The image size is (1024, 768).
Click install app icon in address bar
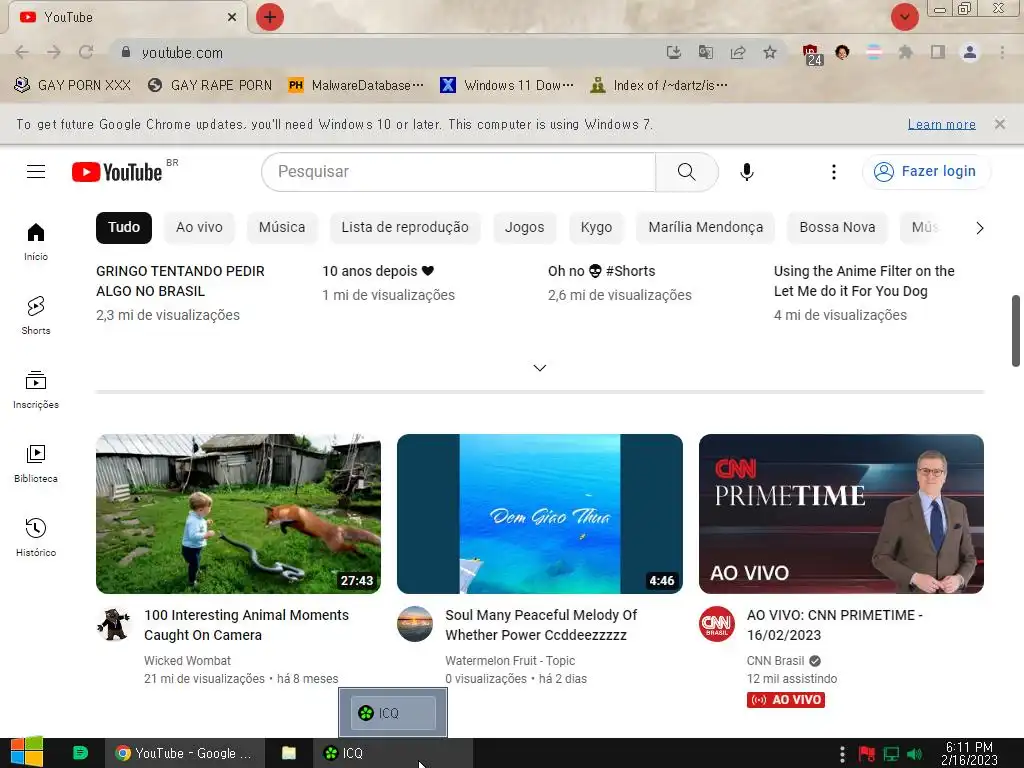coord(673,52)
